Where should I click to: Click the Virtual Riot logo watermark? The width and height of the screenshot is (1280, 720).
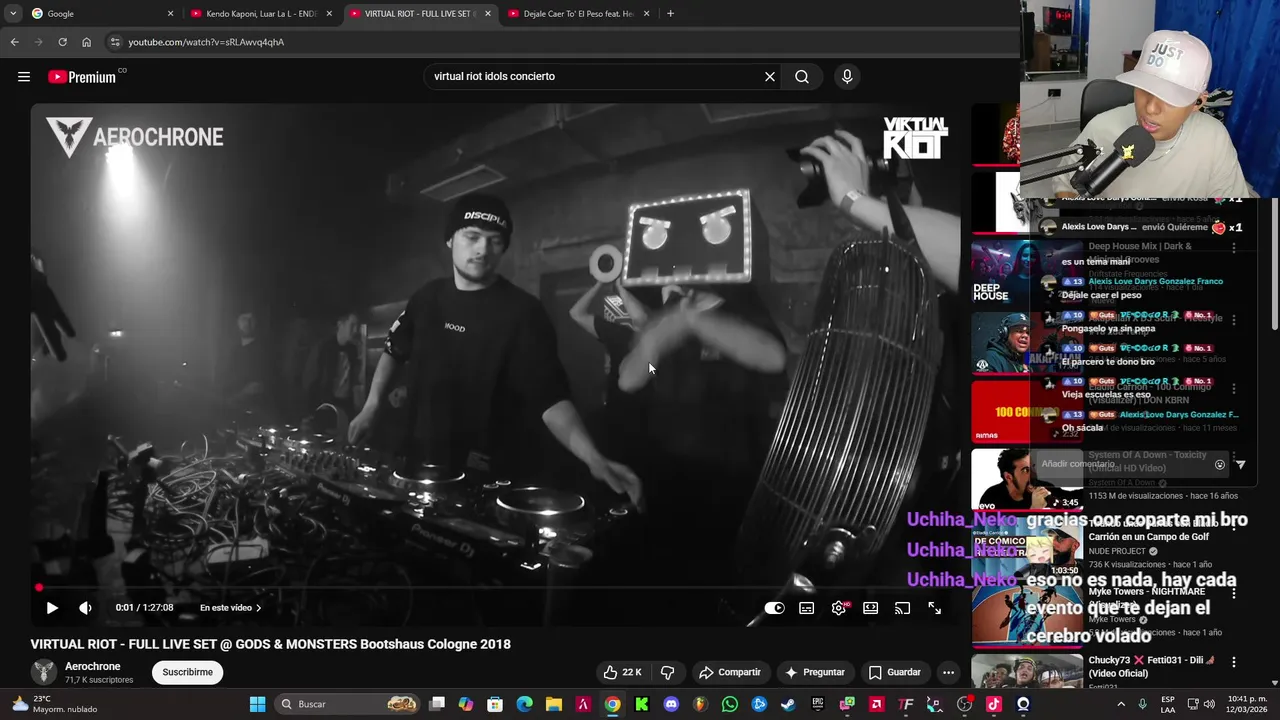coord(915,138)
